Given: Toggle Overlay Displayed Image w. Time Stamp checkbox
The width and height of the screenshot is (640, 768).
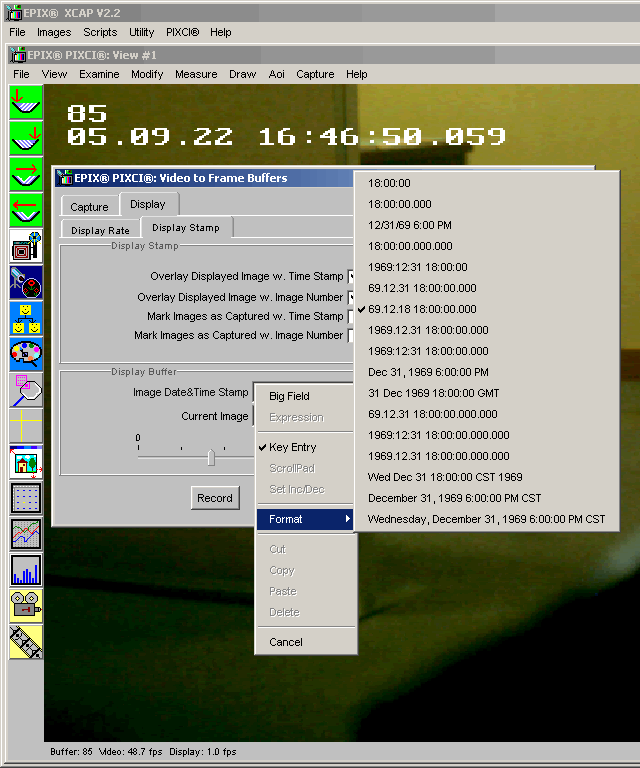Looking at the screenshot, I should 352,276.
